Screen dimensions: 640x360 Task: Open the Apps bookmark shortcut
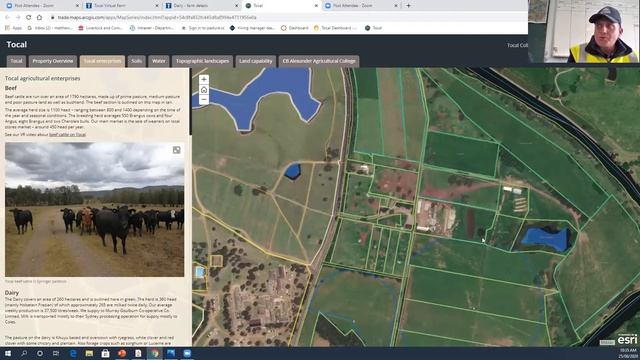tap(13, 28)
